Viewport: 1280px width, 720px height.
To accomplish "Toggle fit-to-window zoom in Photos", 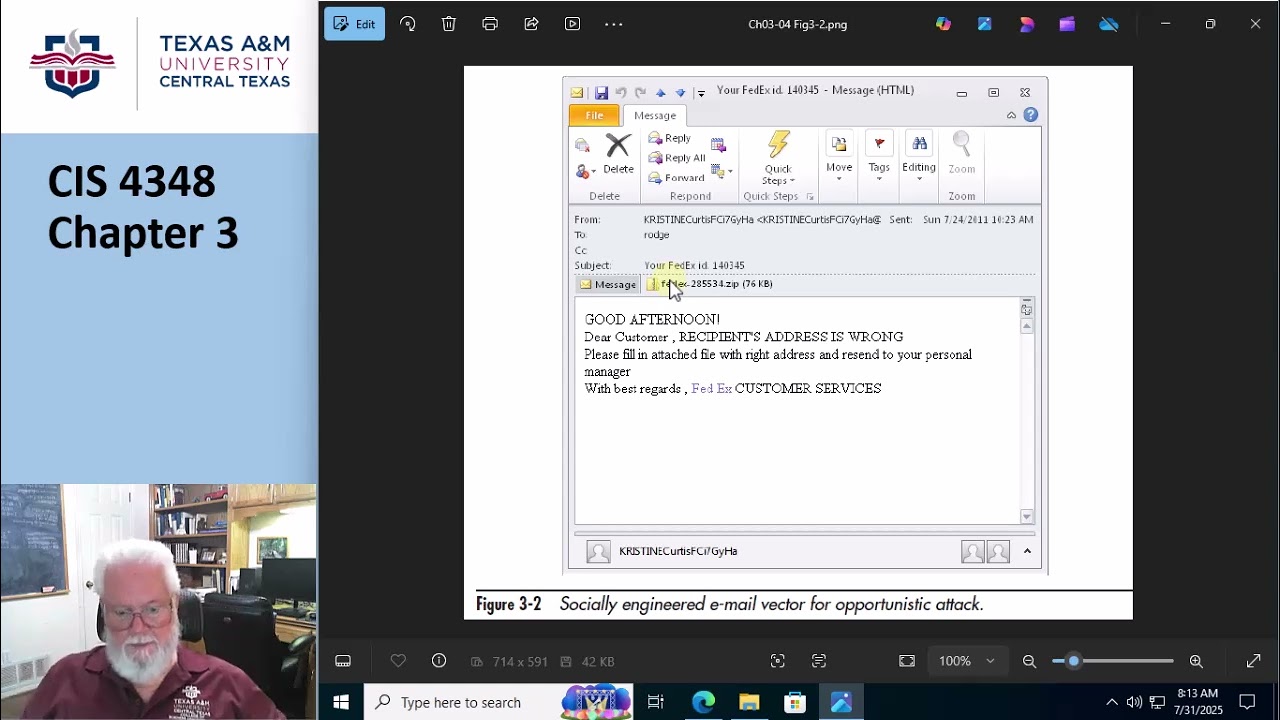I will (x=907, y=661).
